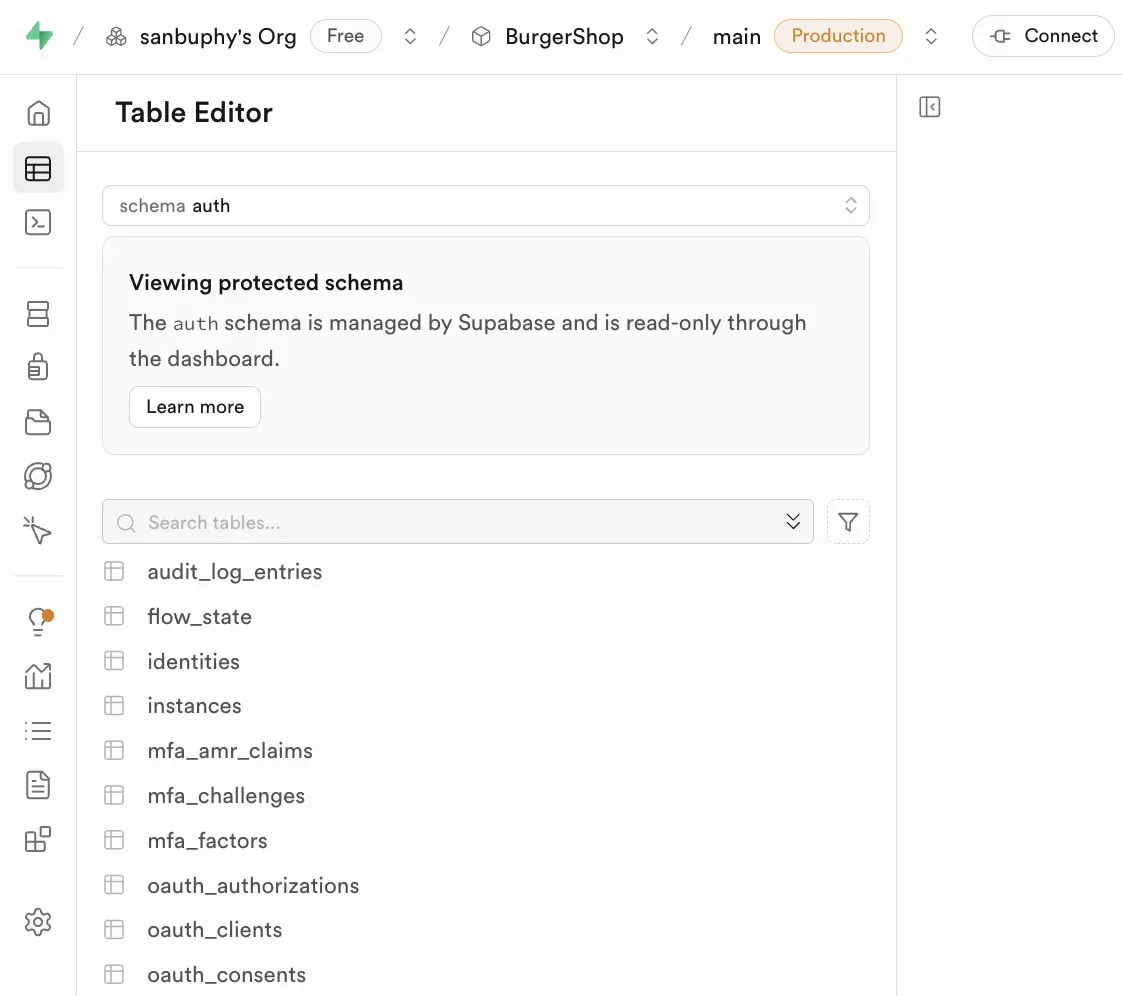This screenshot has height=996, width=1122.
Task: Click table icon beside identities
Action: 114,660
